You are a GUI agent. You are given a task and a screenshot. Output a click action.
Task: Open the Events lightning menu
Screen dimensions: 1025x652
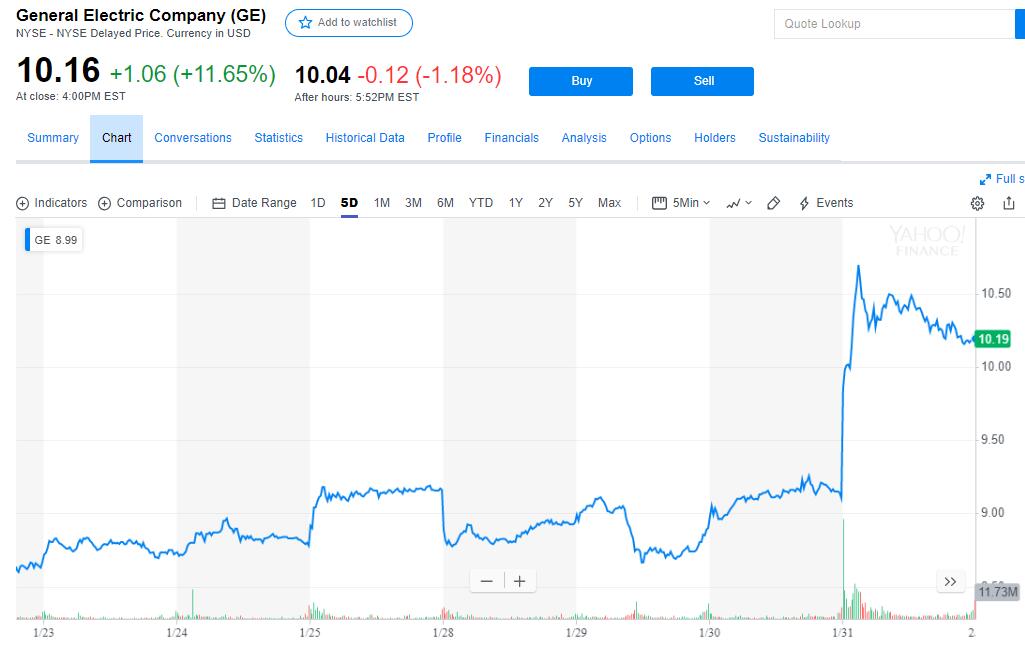pos(826,203)
